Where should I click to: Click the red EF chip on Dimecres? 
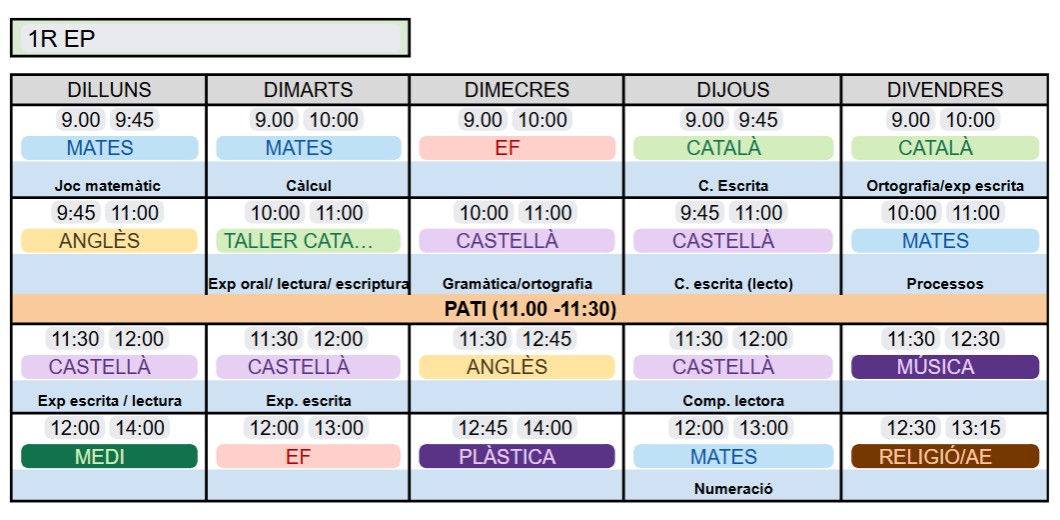(516, 148)
